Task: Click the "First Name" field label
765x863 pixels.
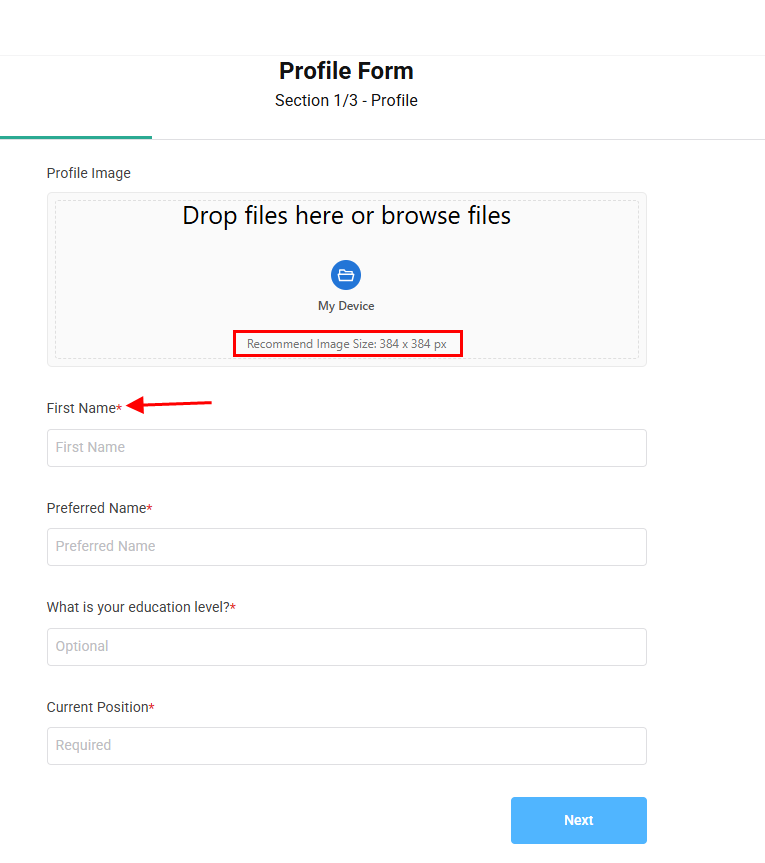Action: pos(81,408)
